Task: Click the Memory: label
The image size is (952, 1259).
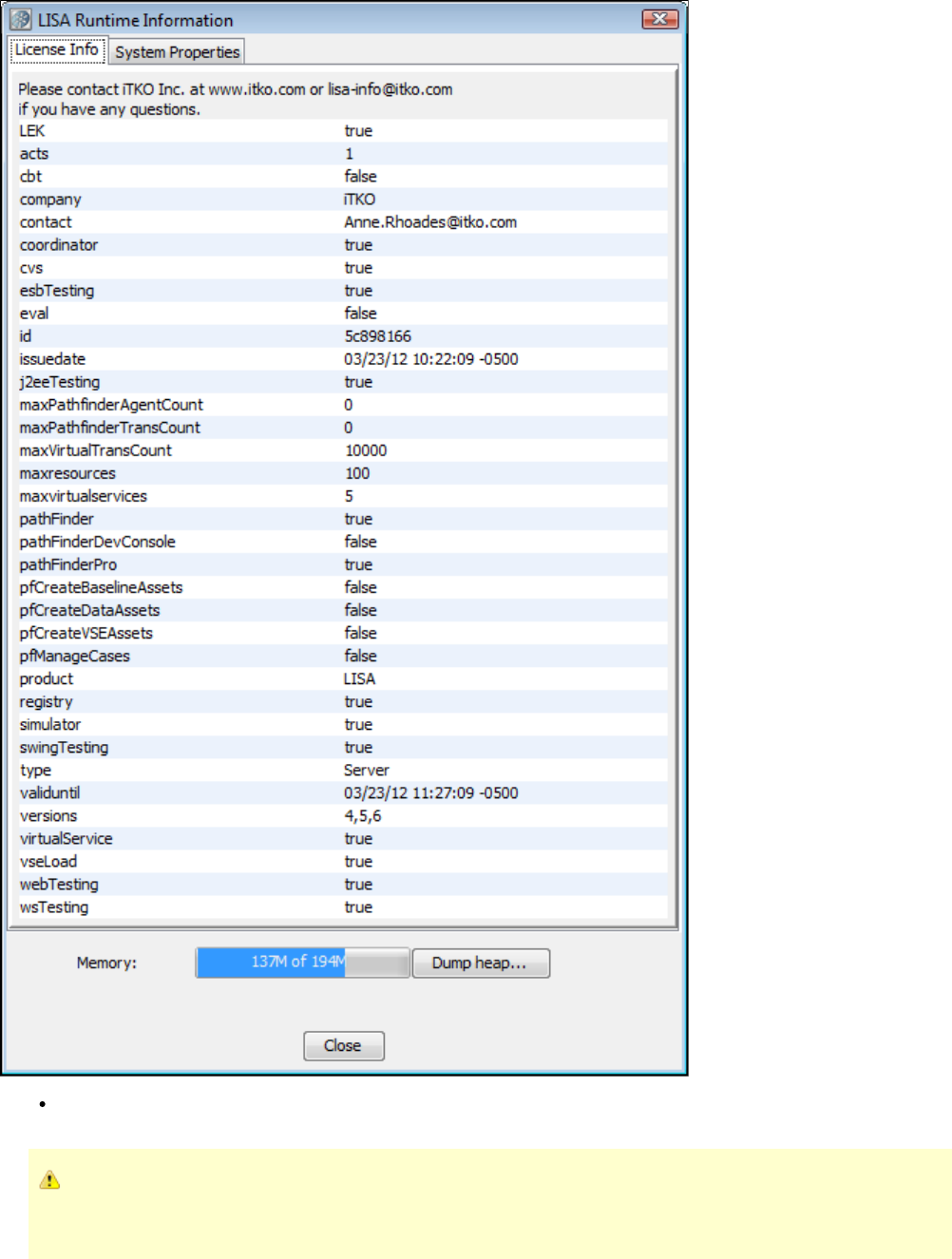Action: (x=106, y=963)
